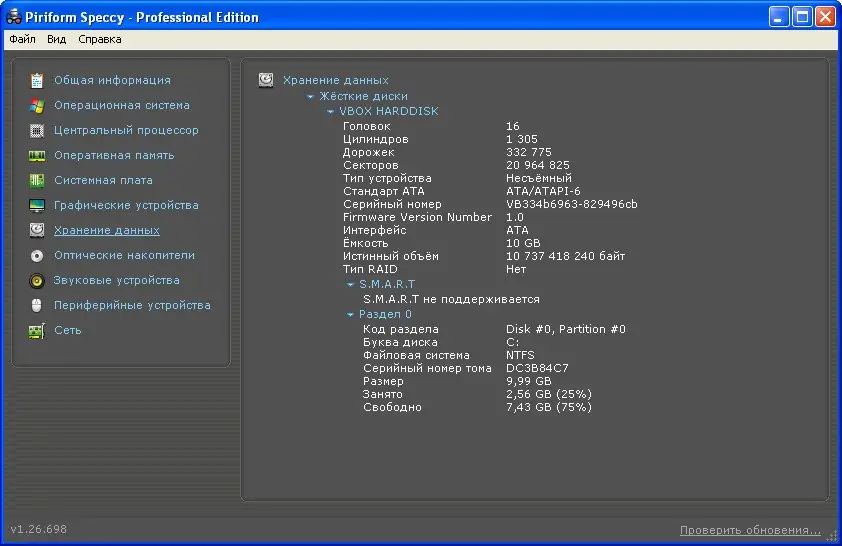Open Графические устройства section
842x546 pixels.
click(x=126, y=205)
